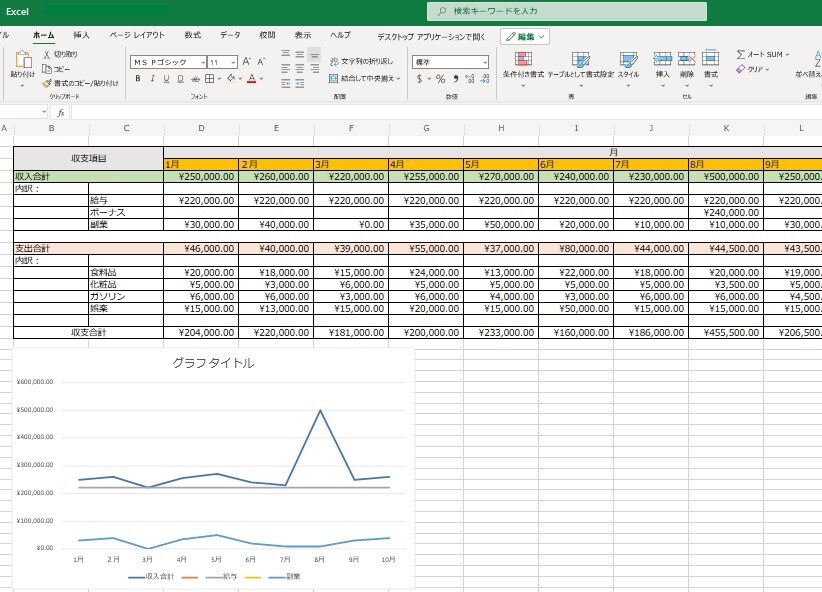Align cell content to top
This screenshot has width=822, height=592.
tap(286, 53)
